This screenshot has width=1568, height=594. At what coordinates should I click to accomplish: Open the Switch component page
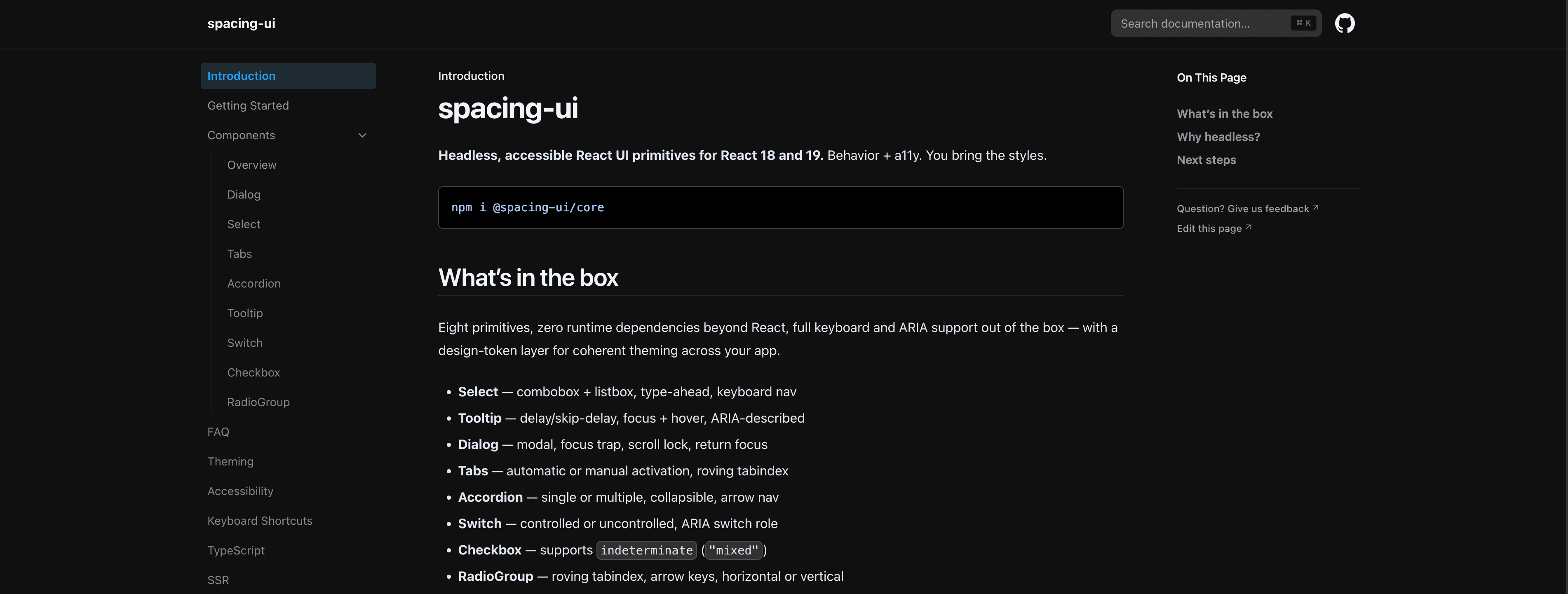coord(245,343)
